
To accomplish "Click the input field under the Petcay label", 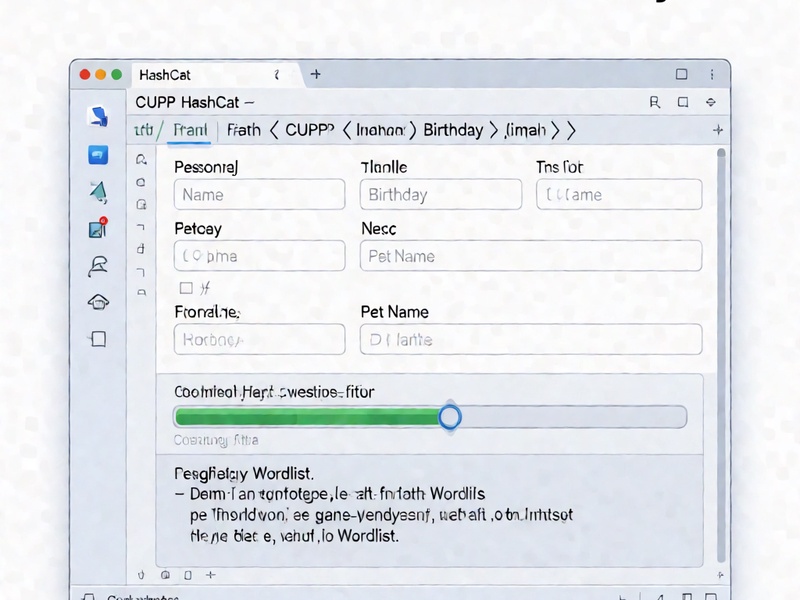I will point(259,256).
